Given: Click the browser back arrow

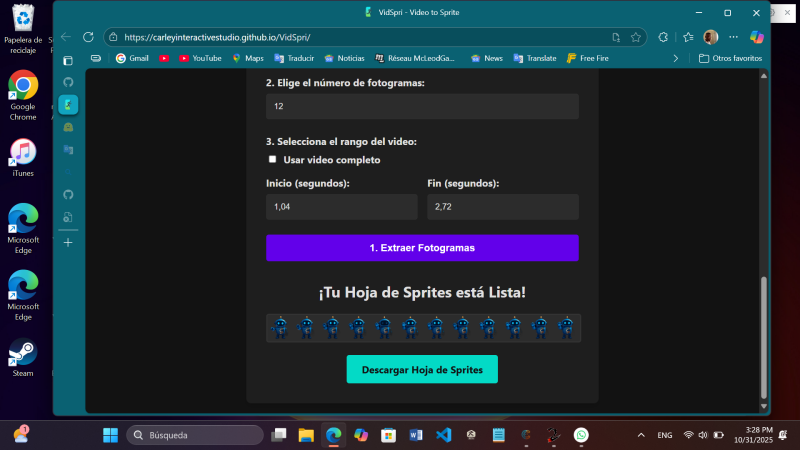Looking at the screenshot, I should tap(67, 37).
